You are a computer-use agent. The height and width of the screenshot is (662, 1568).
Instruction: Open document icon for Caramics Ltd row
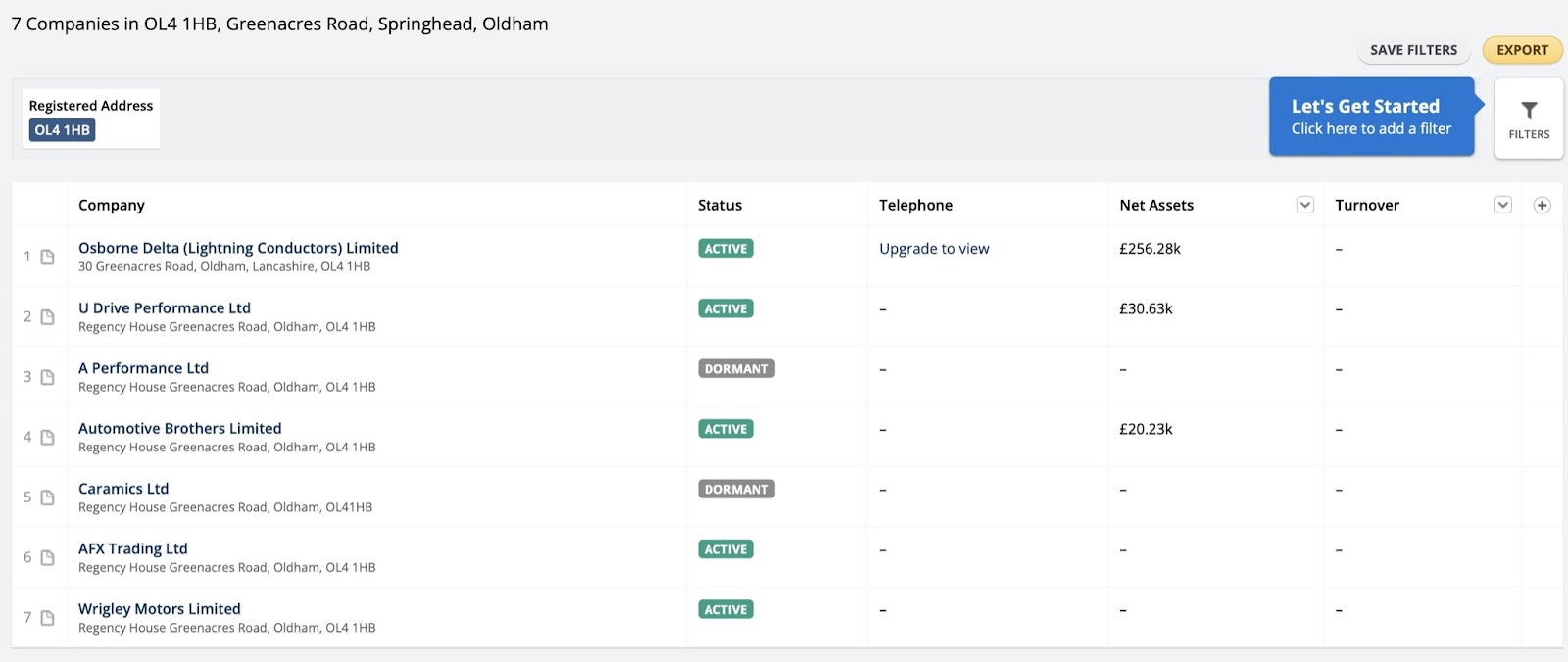tap(47, 497)
